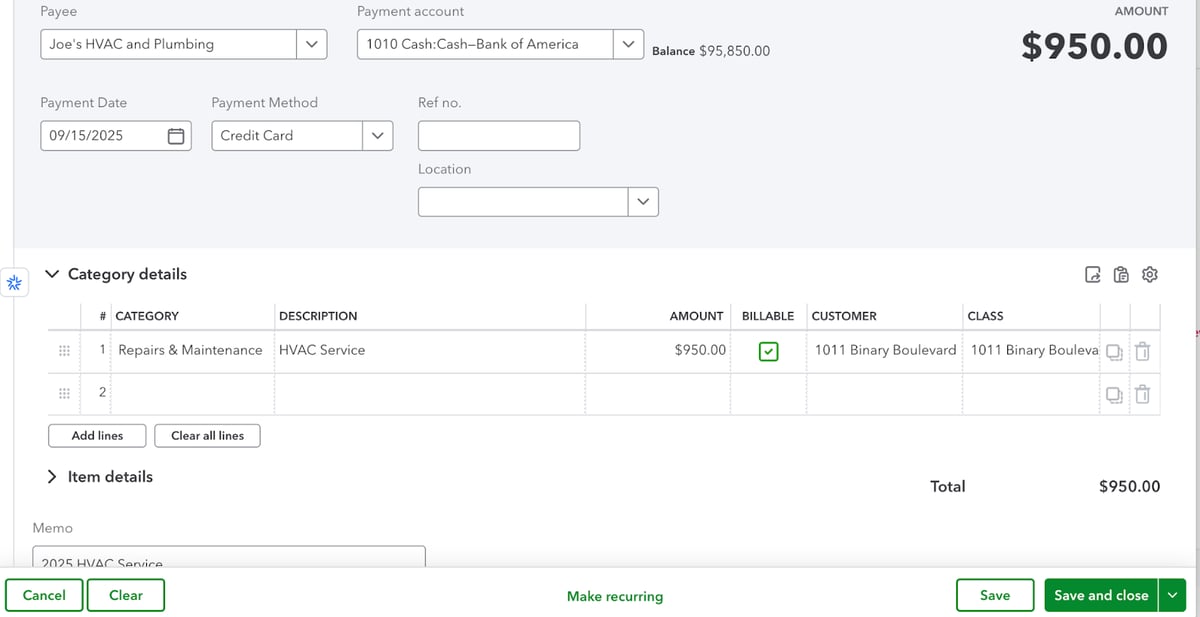Expand the Payment Method dropdown

point(377,136)
